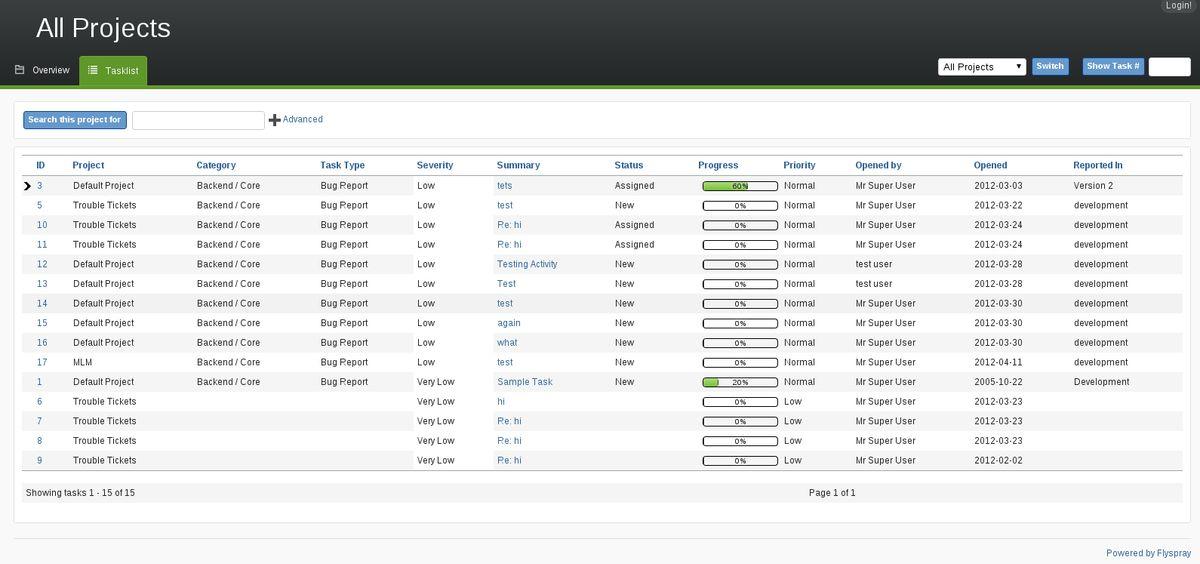Sort by Summary column header
Screen dimensions: 1200x564
pos(518,165)
